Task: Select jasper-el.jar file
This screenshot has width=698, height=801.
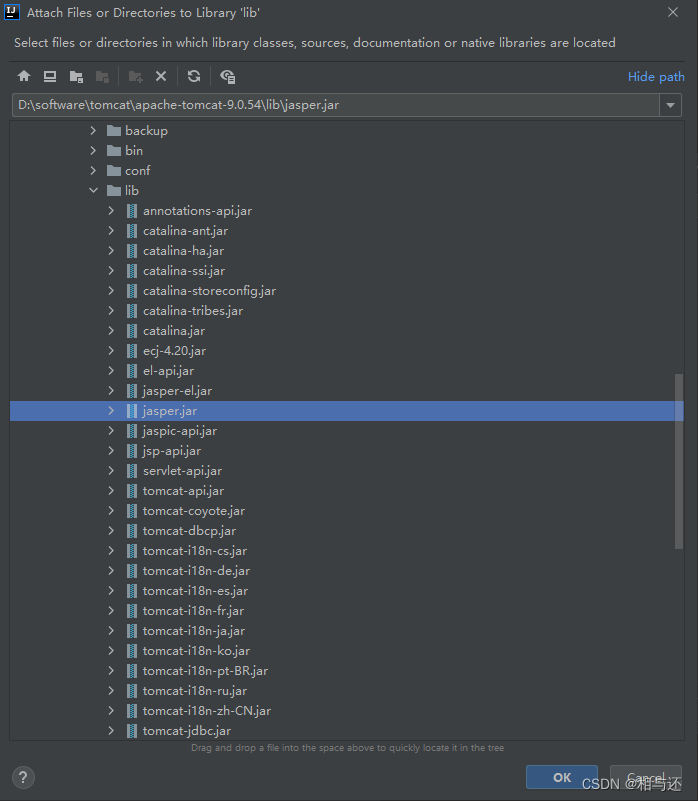Action: [177, 391]
